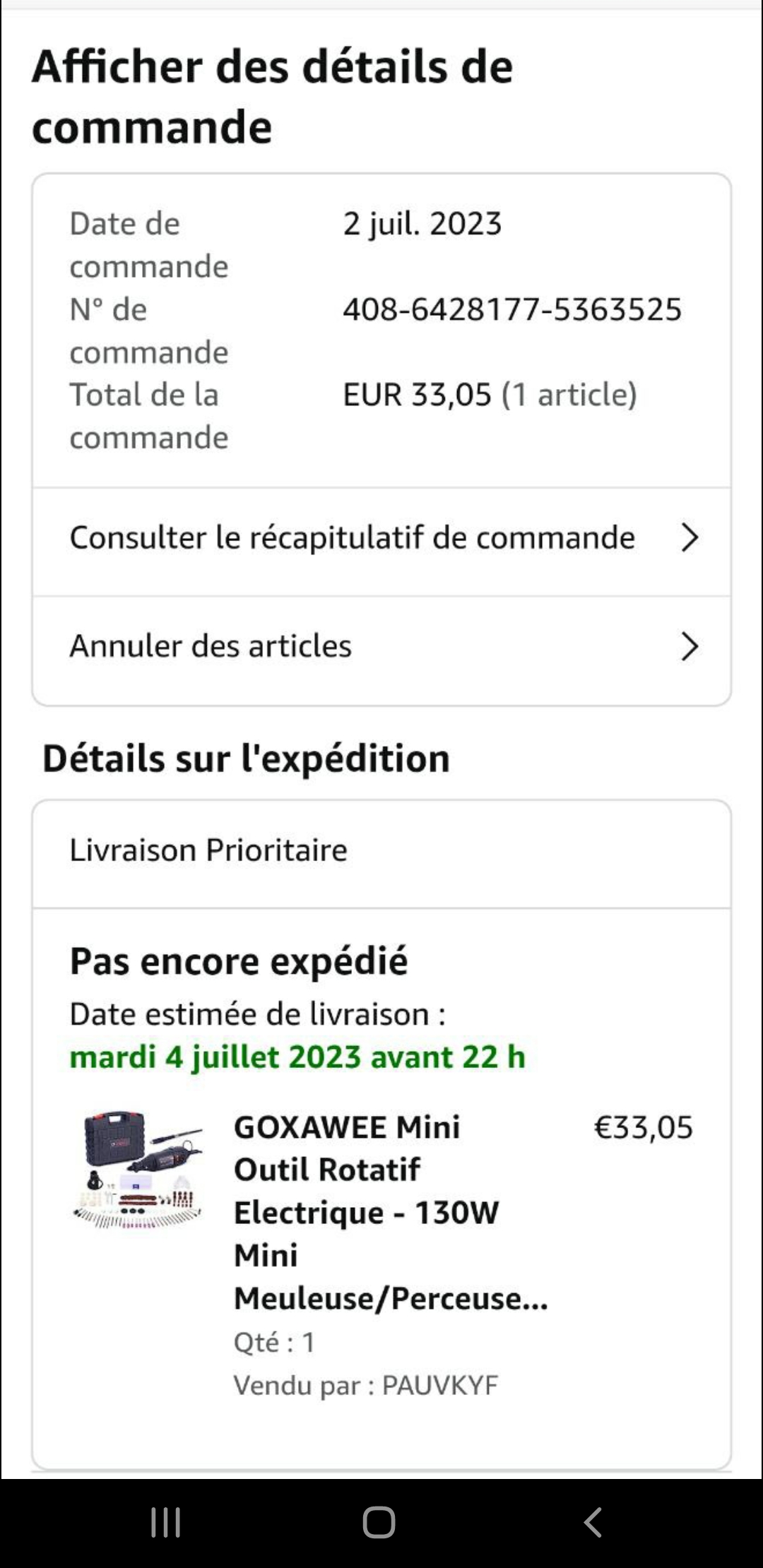
Task: Tap the Livraison Prioritaire shipping row
Action: [208, 850]
